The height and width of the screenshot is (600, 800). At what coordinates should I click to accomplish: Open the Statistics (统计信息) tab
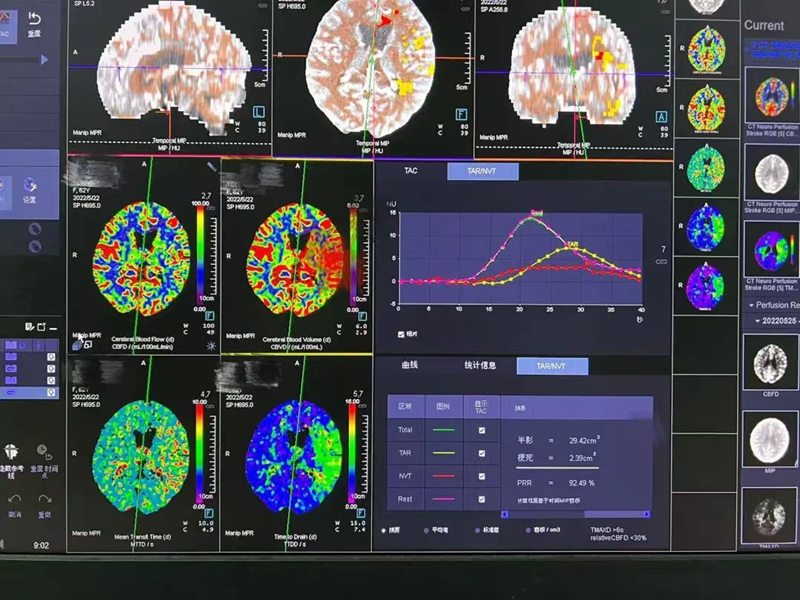[x=480, y=366]
